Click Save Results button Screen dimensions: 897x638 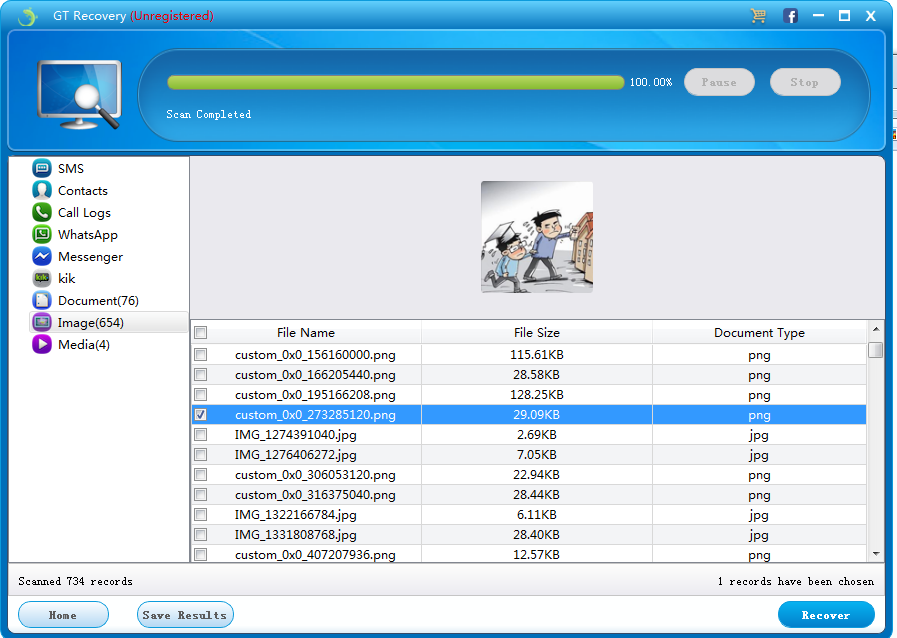coord(185,615)
